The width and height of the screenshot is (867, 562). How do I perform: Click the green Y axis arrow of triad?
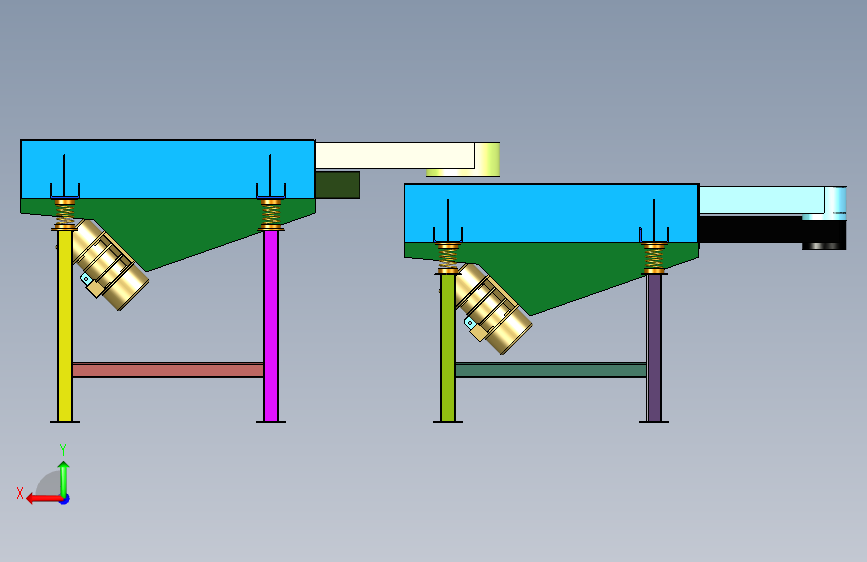64,479
